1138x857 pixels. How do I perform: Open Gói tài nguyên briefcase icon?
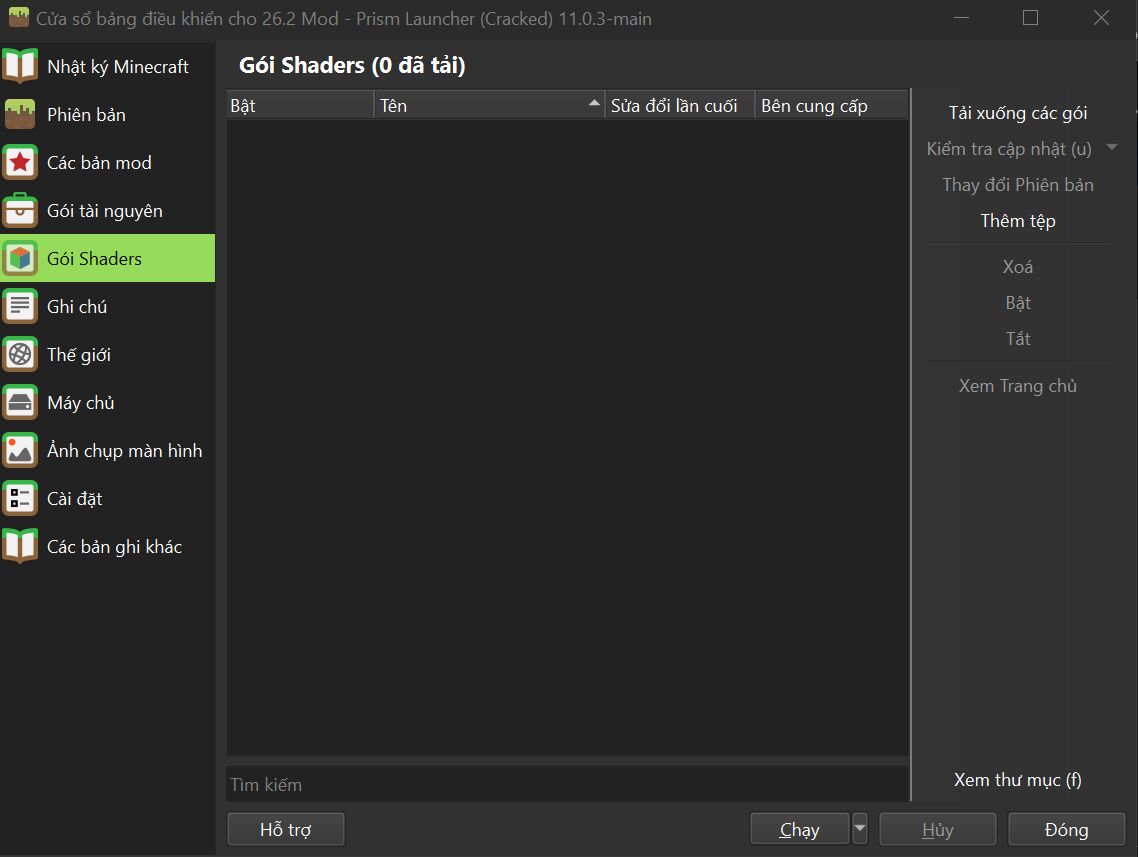point(20,210)
